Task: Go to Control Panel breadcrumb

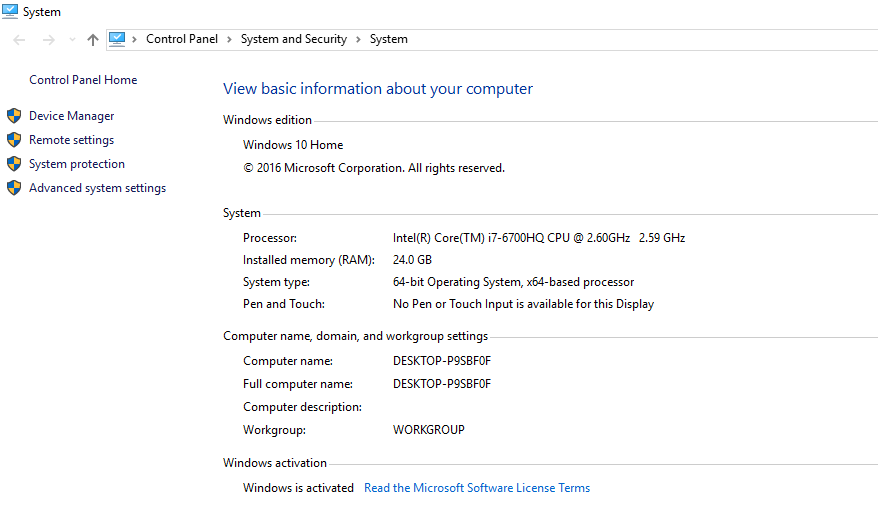Action: coord(181,39)
